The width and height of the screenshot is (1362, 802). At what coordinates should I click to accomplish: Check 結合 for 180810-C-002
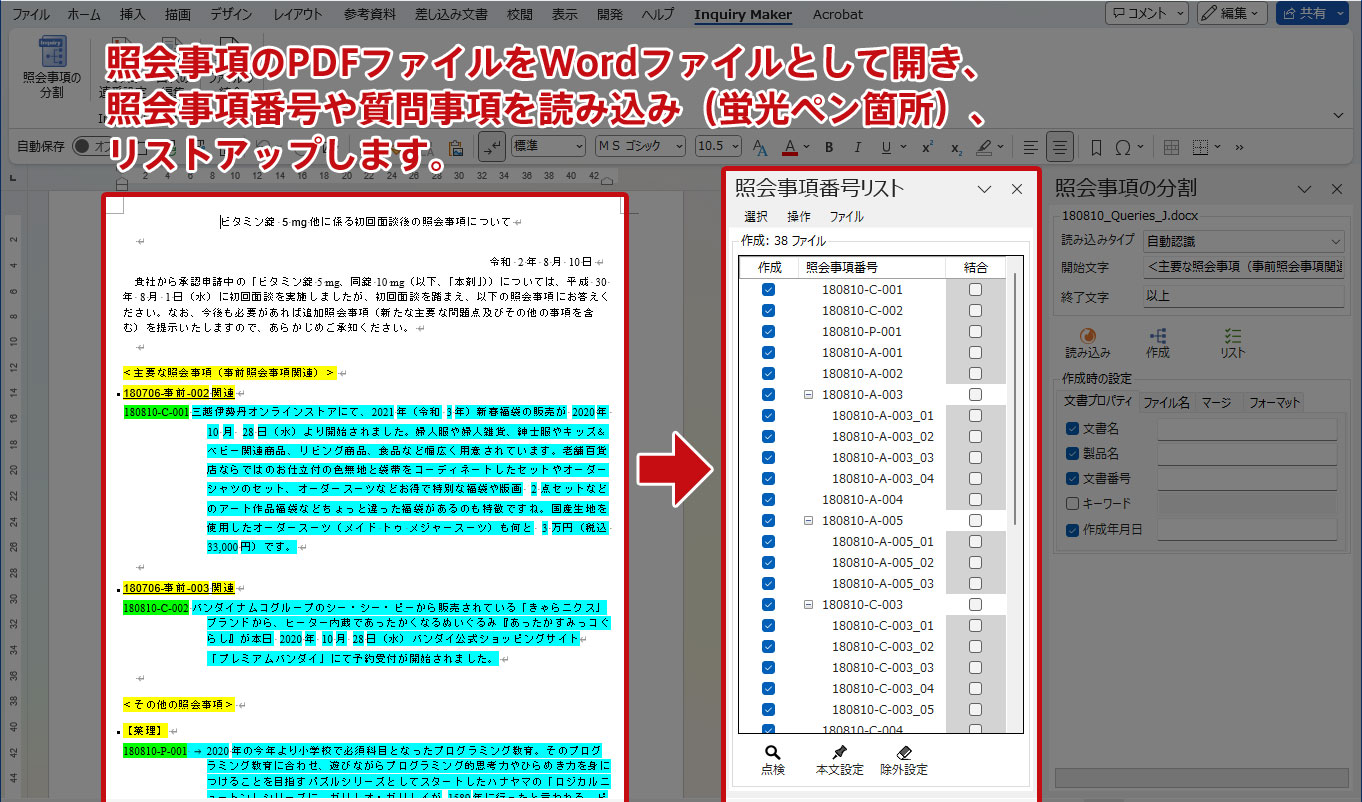click(x=975, y=310)
